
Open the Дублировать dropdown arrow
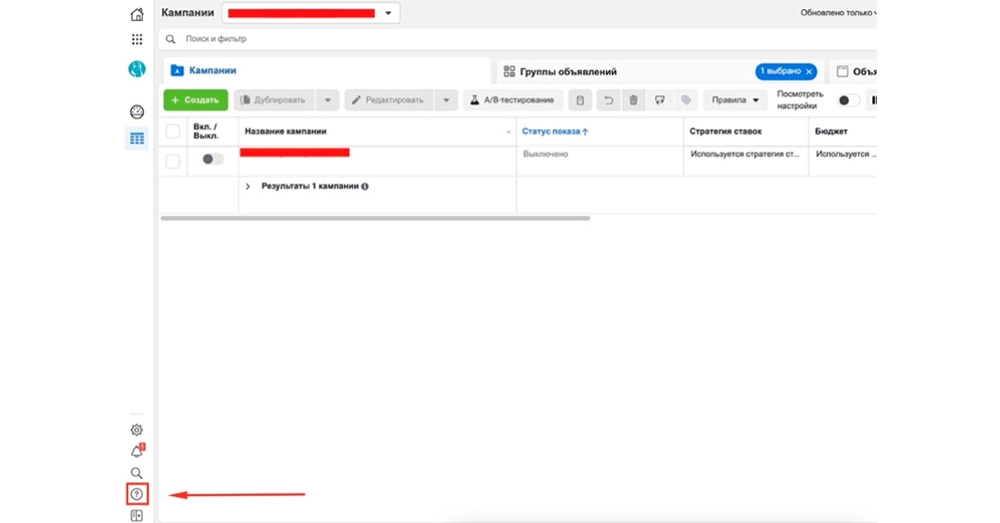click(x=328, y=100)
